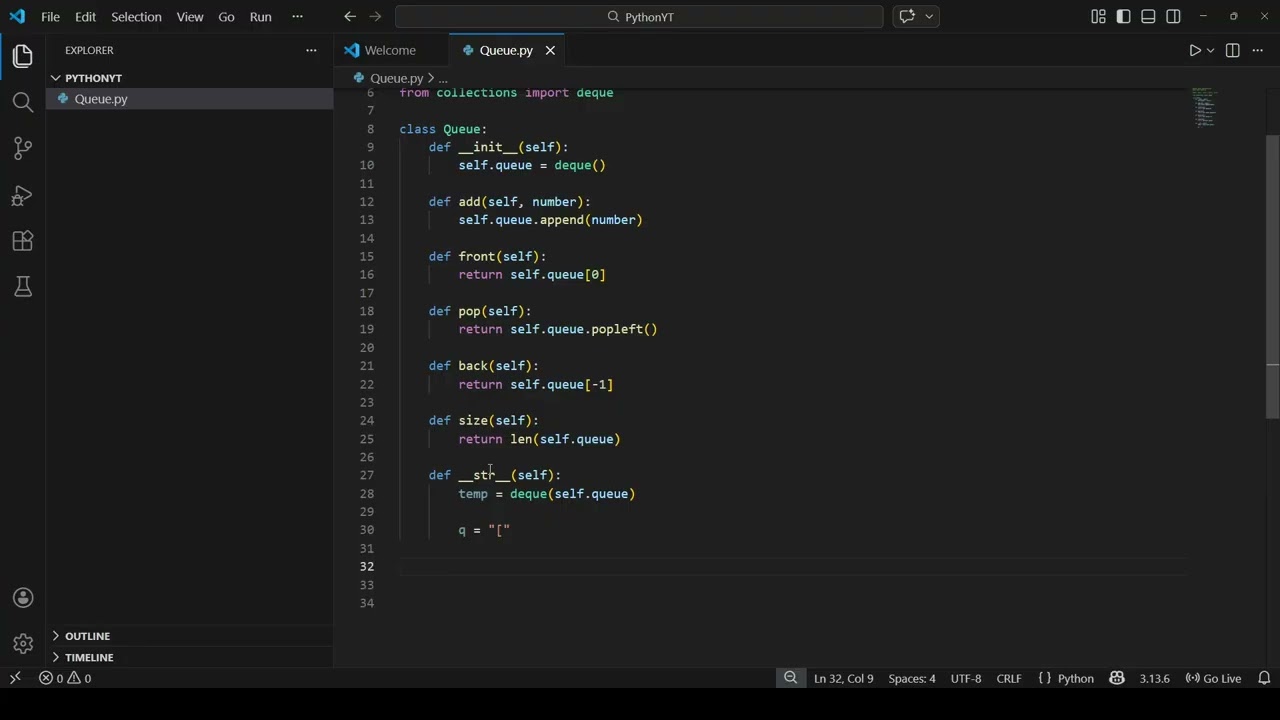Toggle the secondary side bar
Image resolution: width=1280 pixels, height=720 pixels.
(1173, 16)
